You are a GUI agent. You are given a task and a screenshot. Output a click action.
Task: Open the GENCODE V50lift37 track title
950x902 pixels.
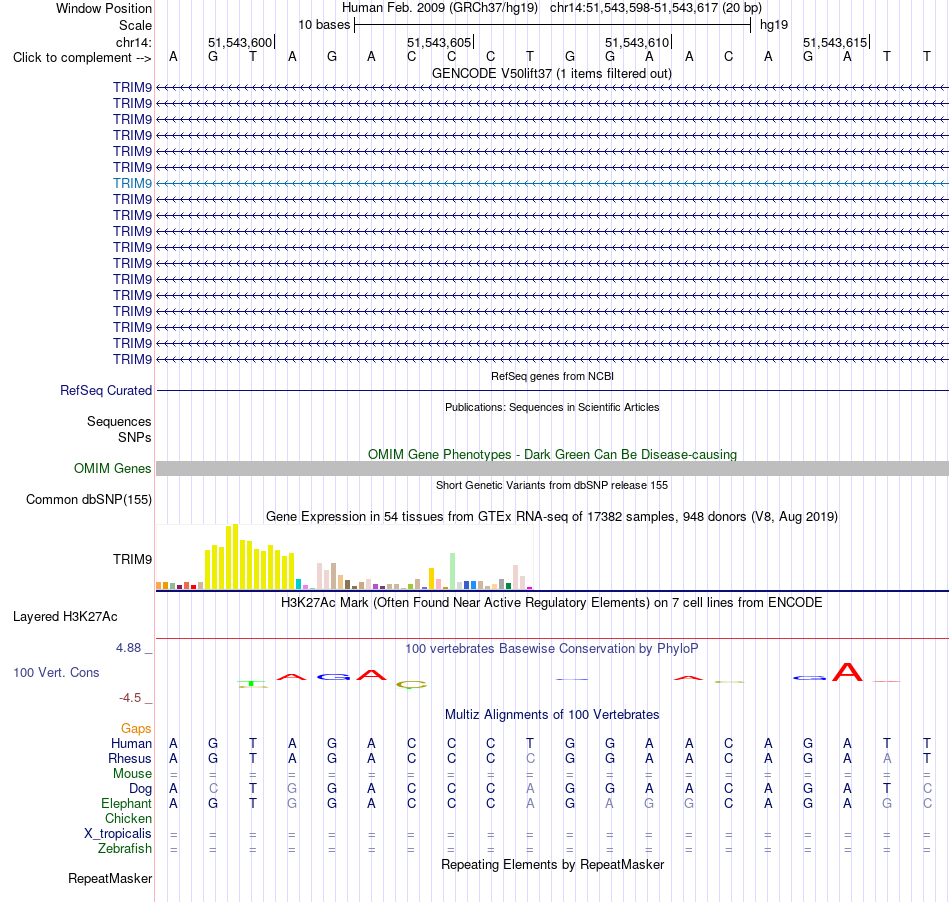point(552,73)
